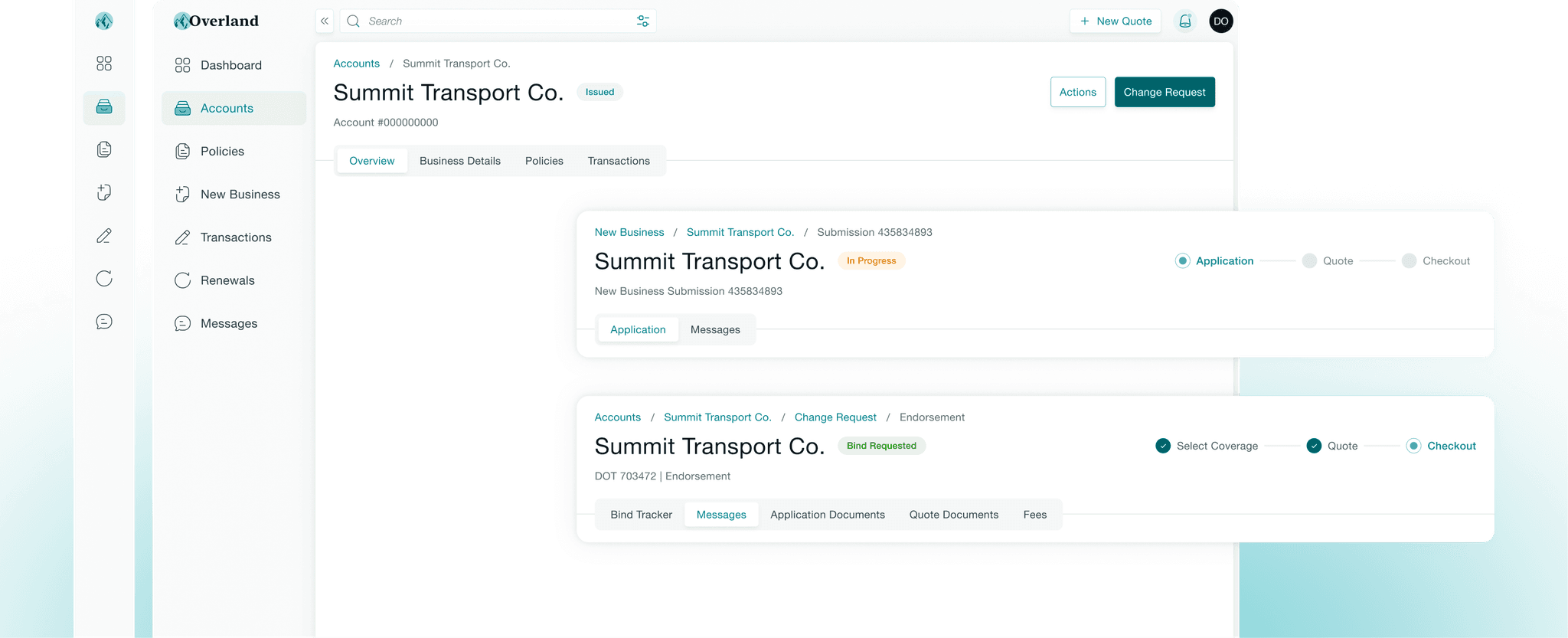Click active Checkout step in endorsement card
The height and width of the screenshot is (638, 1568).
1441,446
